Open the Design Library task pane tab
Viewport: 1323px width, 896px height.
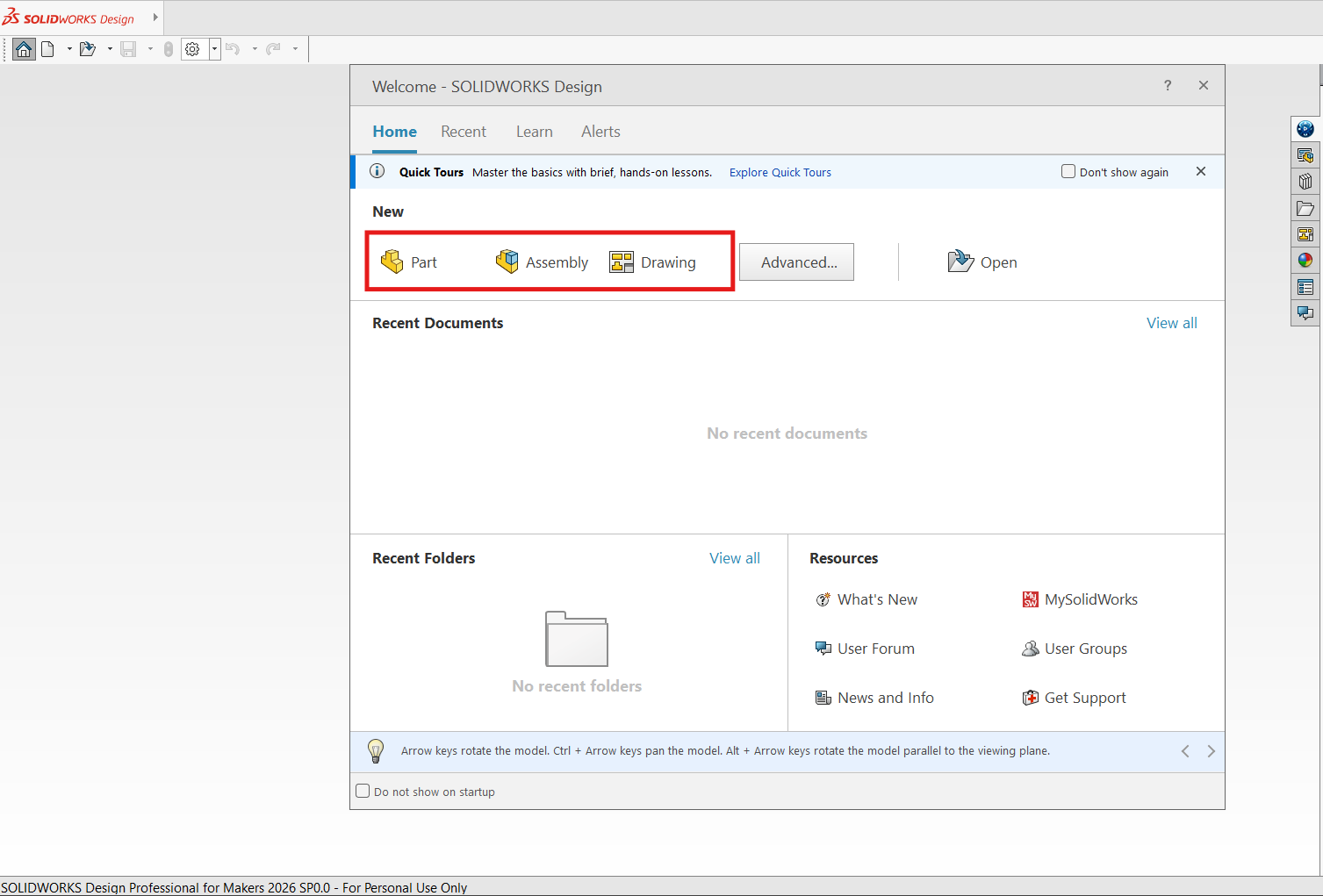[x=1305, y=182]
